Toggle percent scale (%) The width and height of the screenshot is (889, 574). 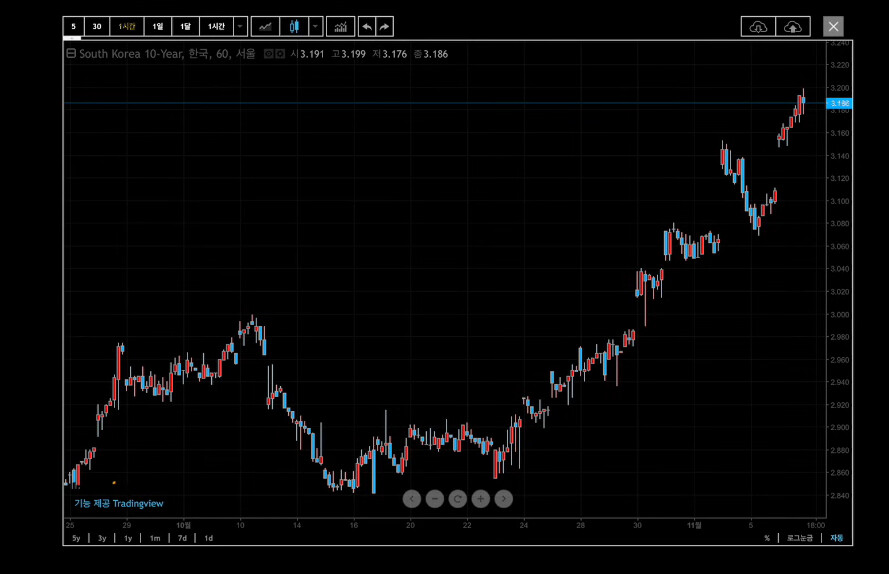767,538
